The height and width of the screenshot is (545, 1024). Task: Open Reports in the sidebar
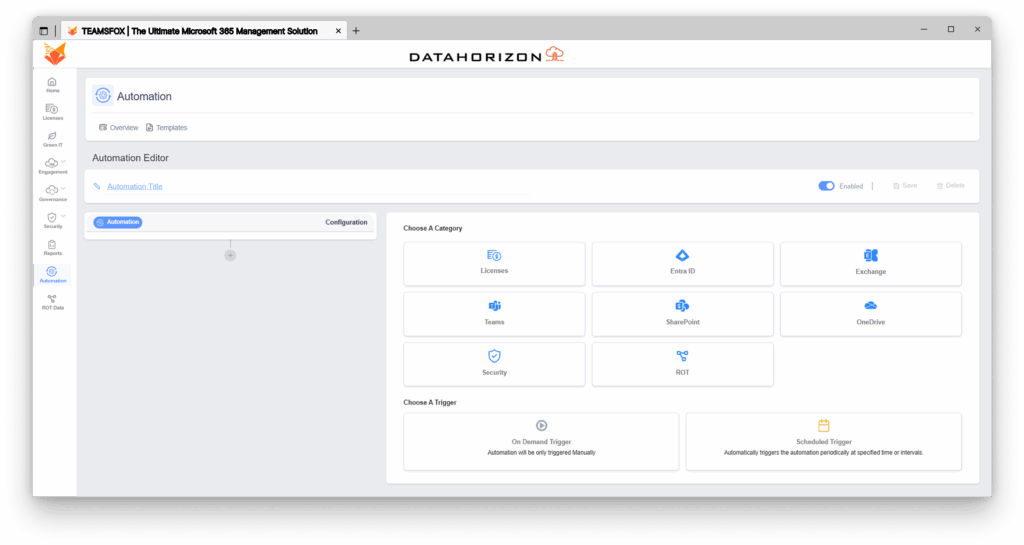point(52,247)
